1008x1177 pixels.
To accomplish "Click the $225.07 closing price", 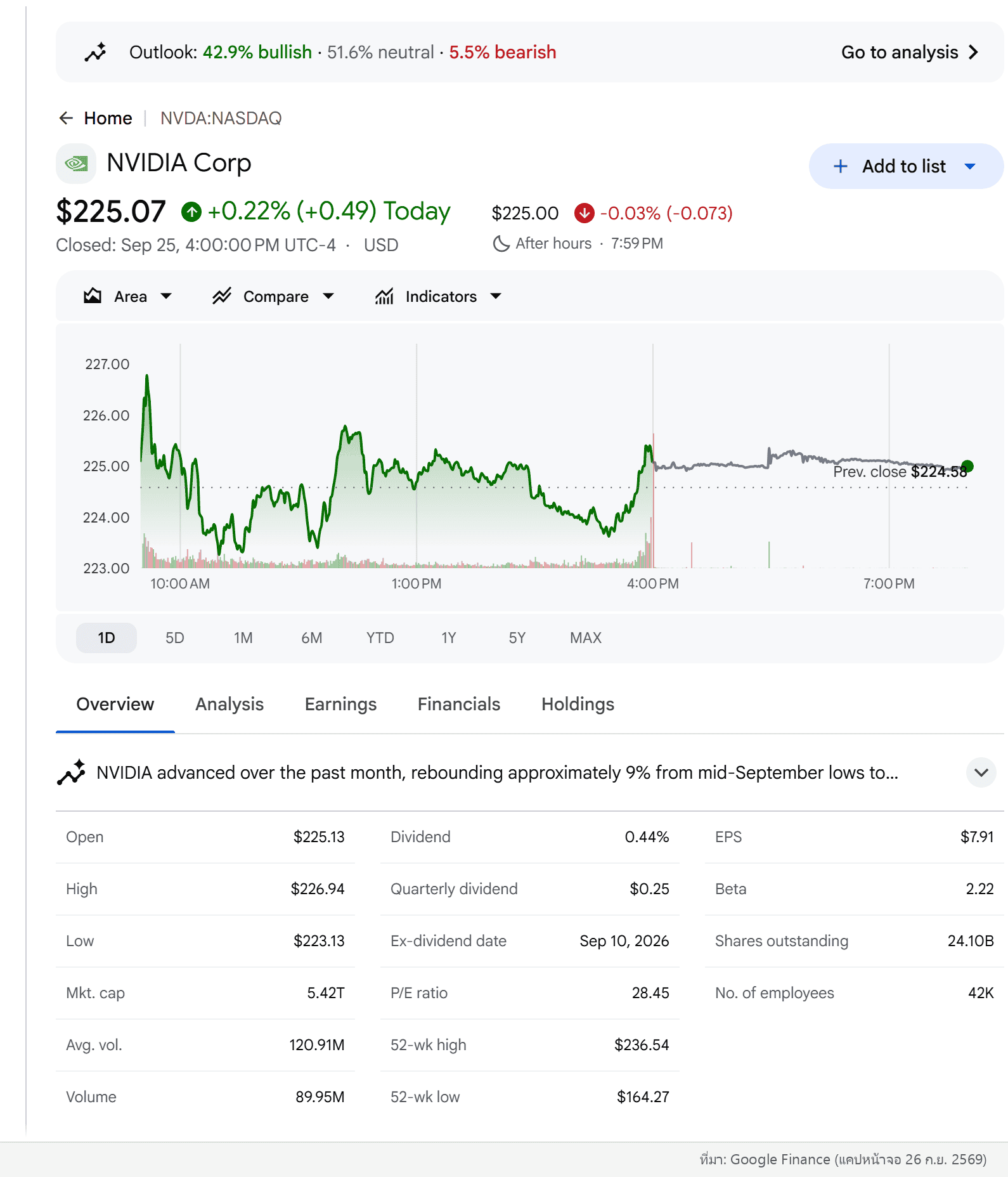I will click(111, 212).
